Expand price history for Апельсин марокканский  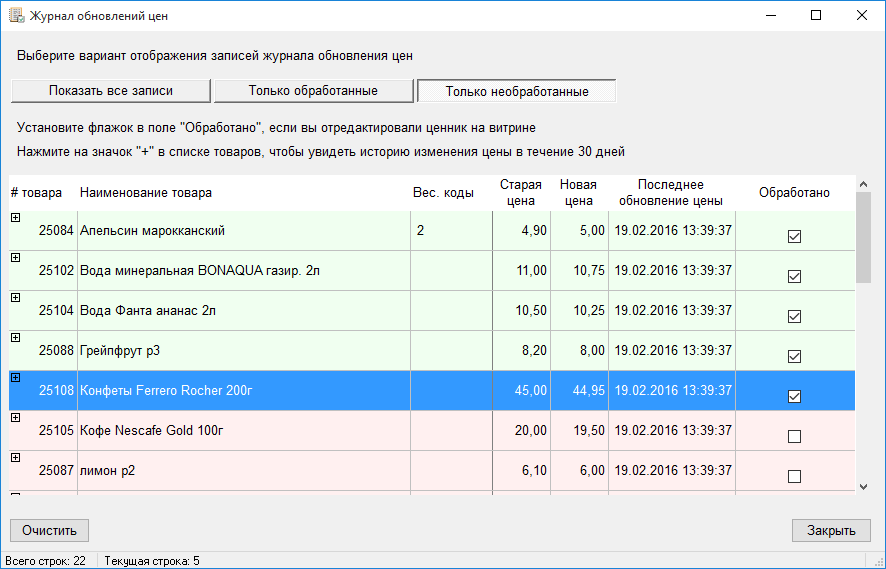[x=15, y=217]
